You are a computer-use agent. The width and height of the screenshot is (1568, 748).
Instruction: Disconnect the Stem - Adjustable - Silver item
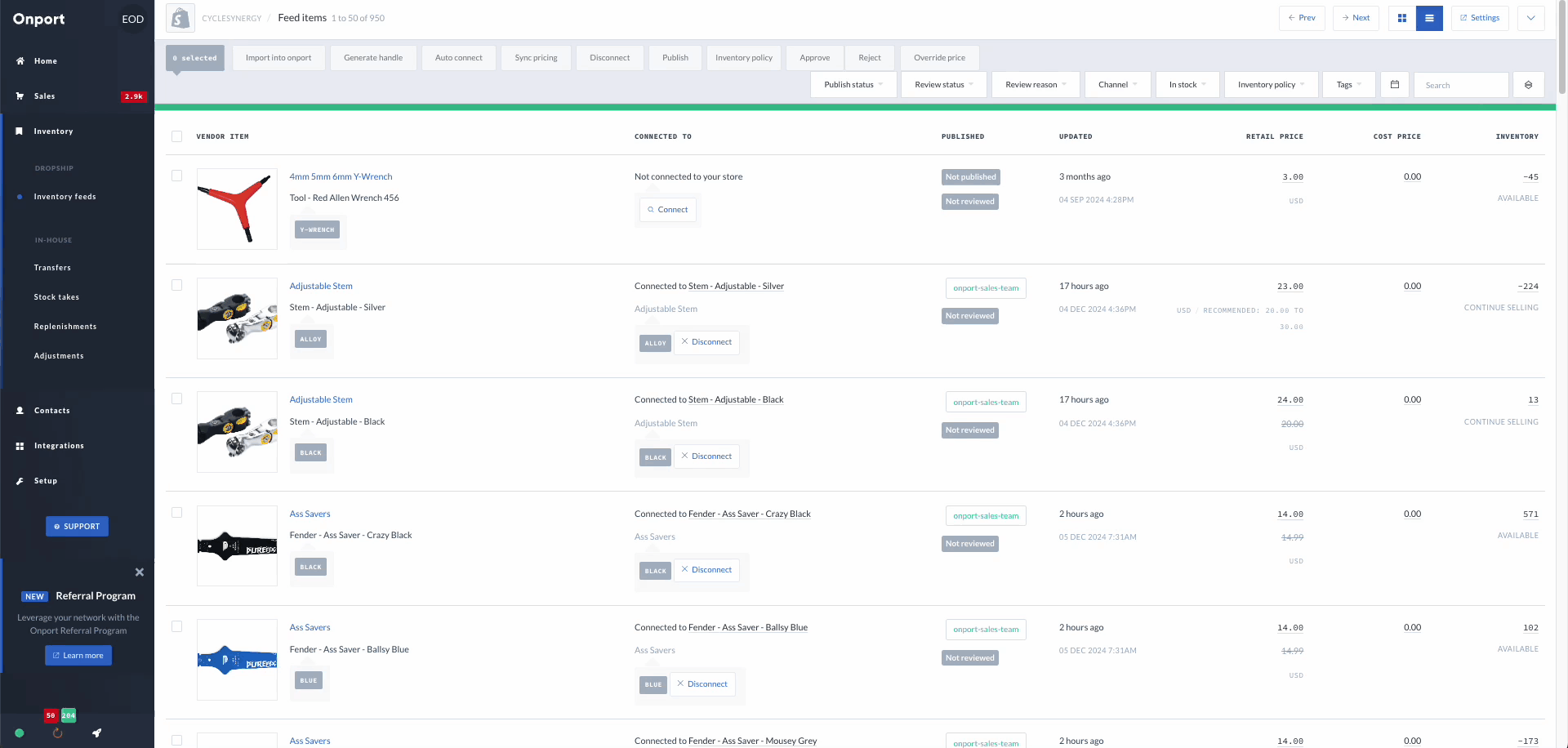pyautogui.click(x=706, y=342)
